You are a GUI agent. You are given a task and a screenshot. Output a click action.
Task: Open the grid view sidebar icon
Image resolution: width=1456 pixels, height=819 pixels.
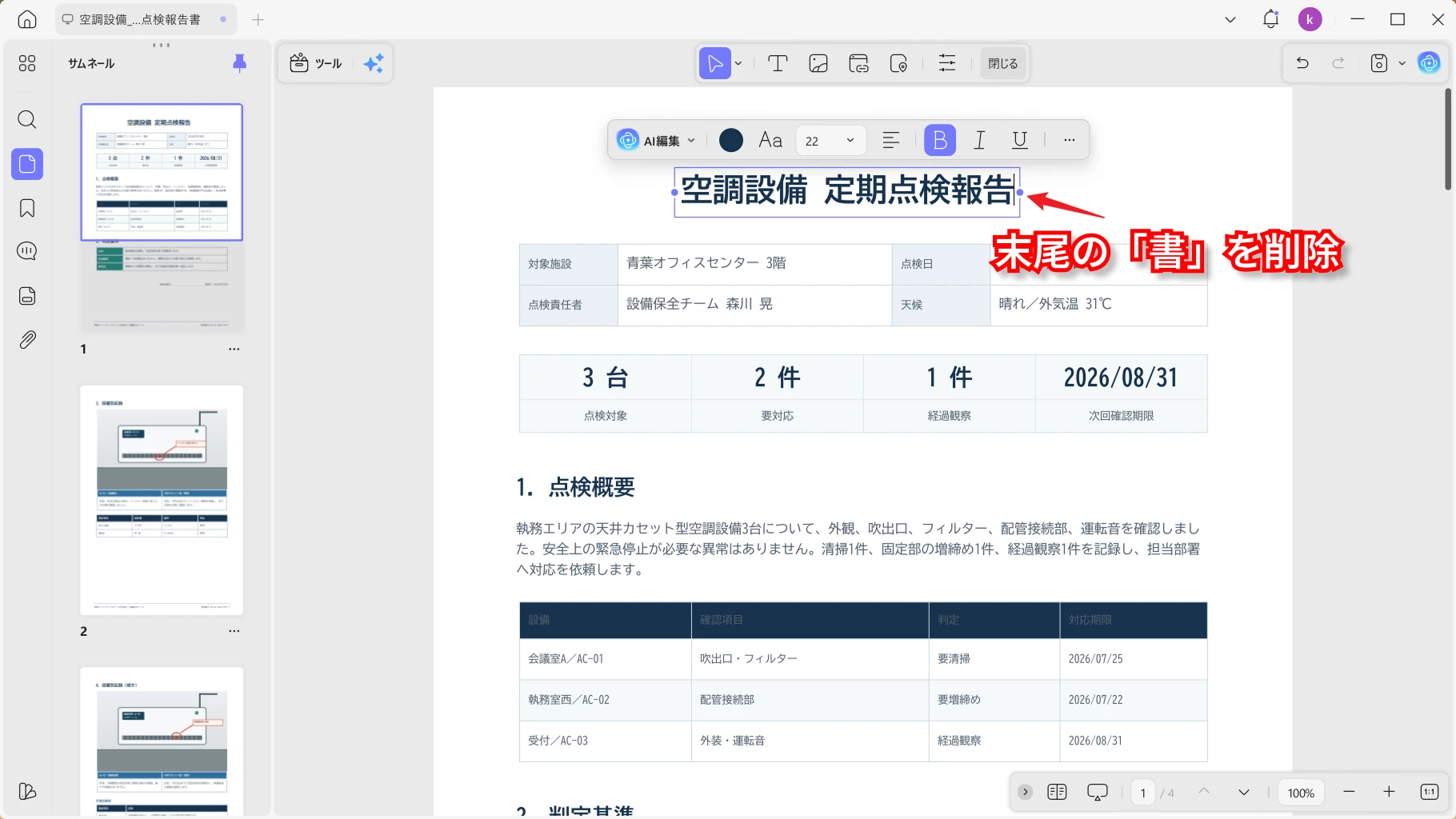point(27,63)
